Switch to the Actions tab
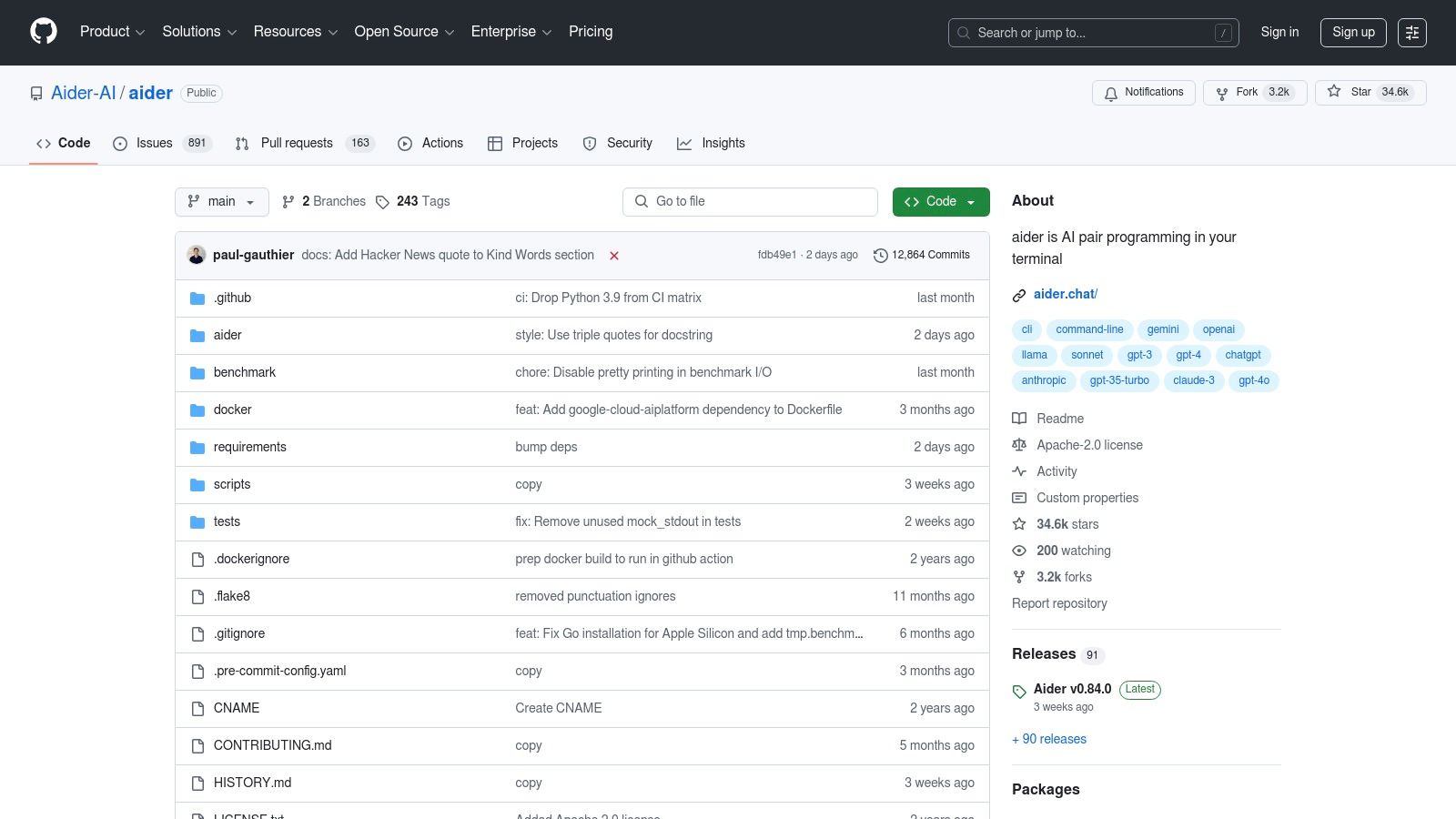The width and height of the screenshot is (1456, 819). click(x=430, y=144)
